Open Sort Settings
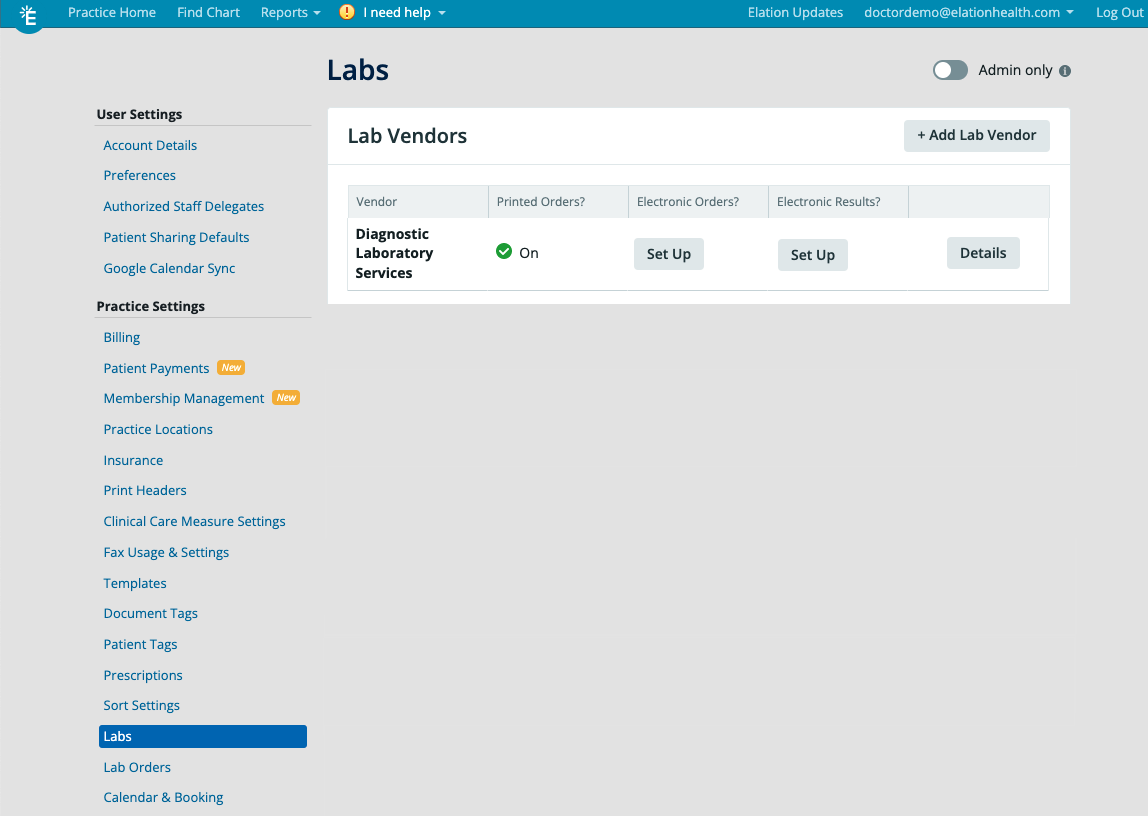 [x=141, y=705]
